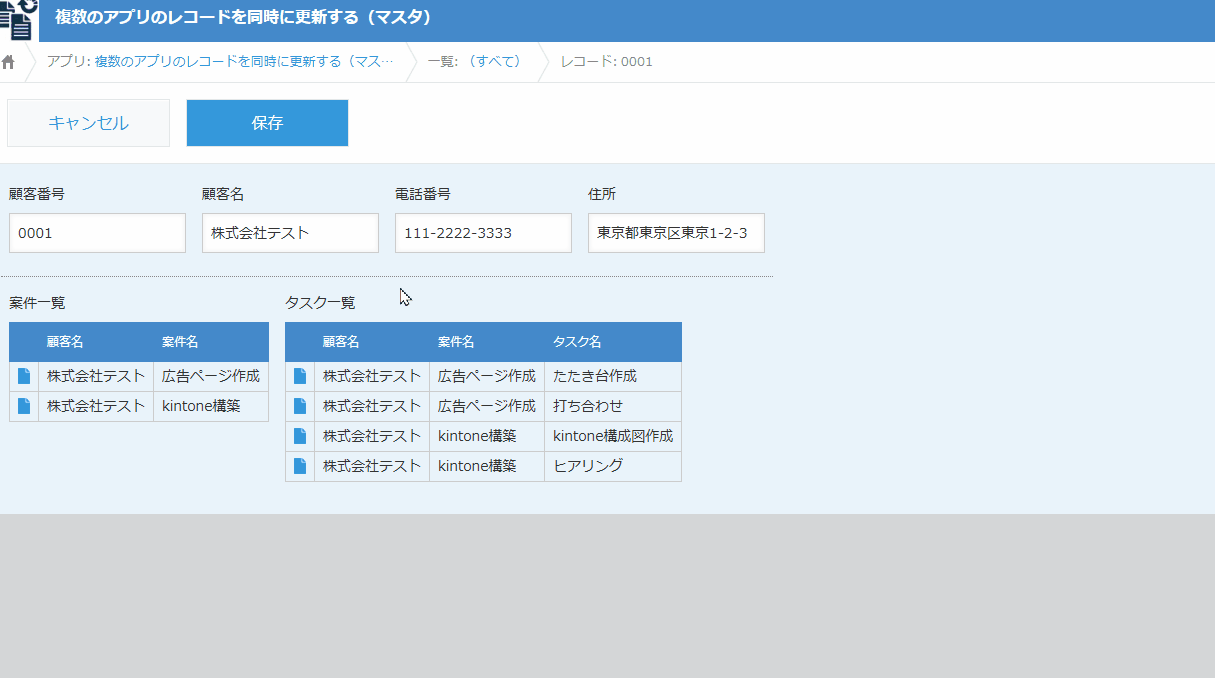1215x678 pixels.
Task: Select 顧客名 column header in 案件一覧
Action: [x=96, y=342]
